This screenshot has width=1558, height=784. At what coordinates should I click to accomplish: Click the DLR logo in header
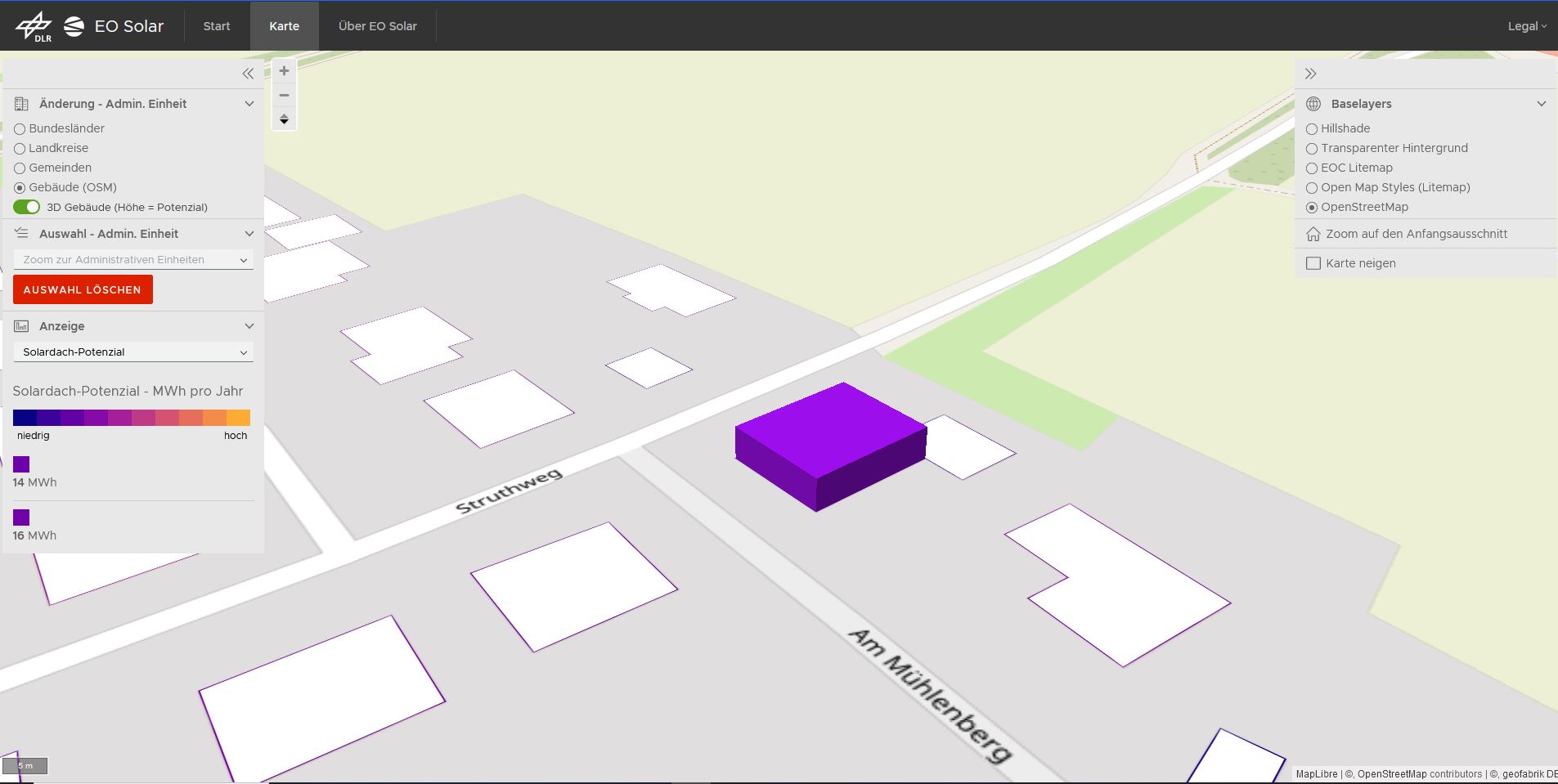pos(34,26)
